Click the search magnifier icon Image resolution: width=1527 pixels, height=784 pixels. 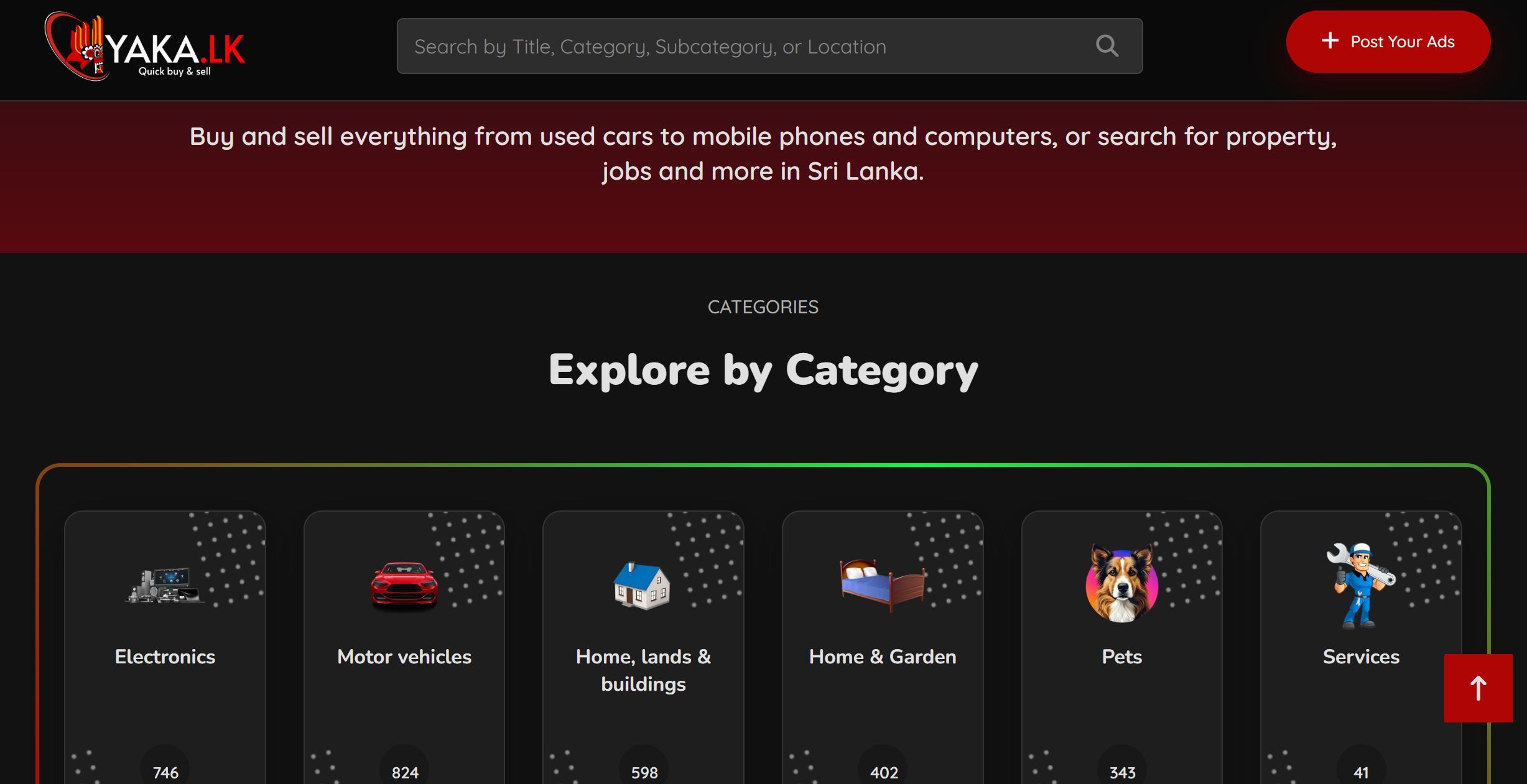point(1107,45)
